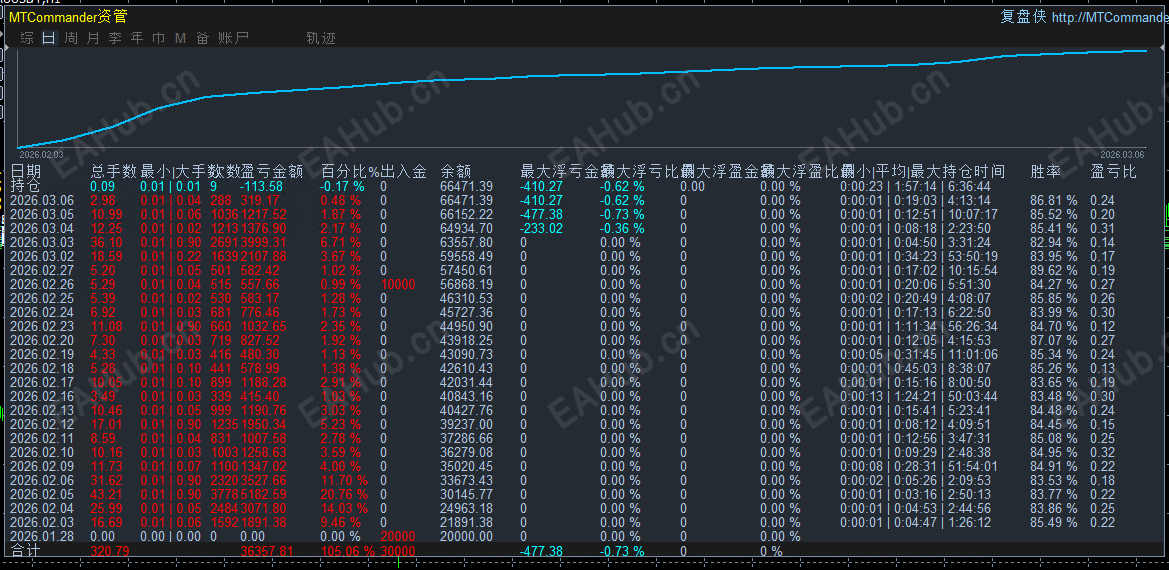
Task: Select the 2026.02.26 date row
Action: (584, 284)
